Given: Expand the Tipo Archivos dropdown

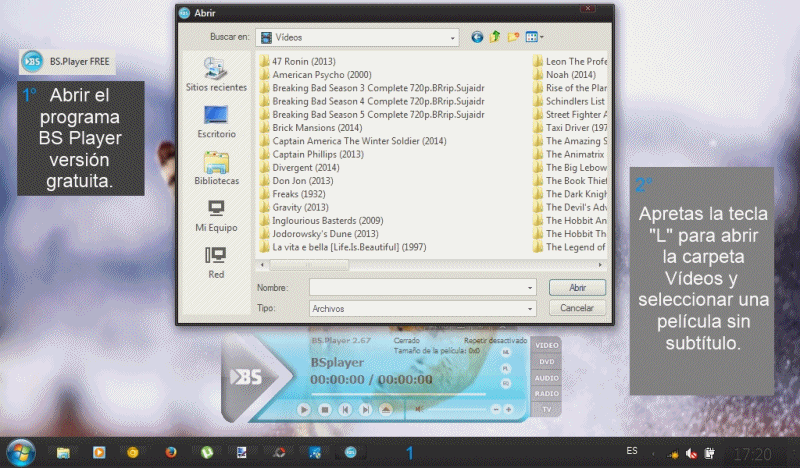Looking at the screenshot, I should 530,309.
